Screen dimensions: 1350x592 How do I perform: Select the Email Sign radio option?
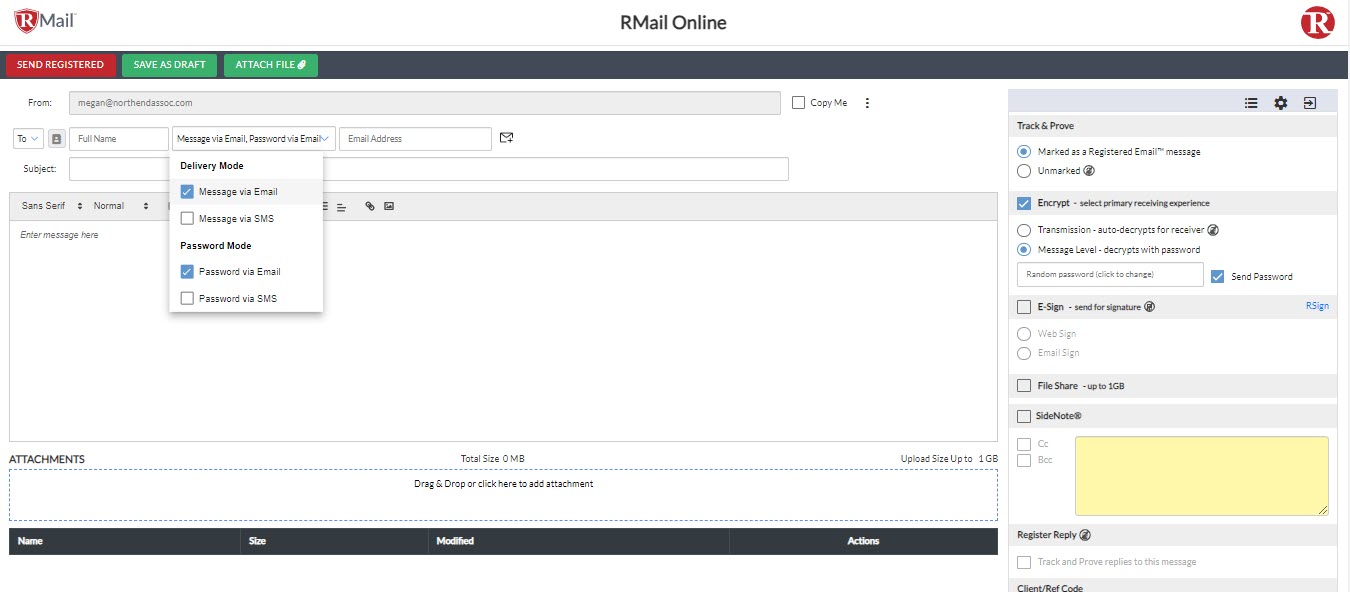coord(1024,353)
